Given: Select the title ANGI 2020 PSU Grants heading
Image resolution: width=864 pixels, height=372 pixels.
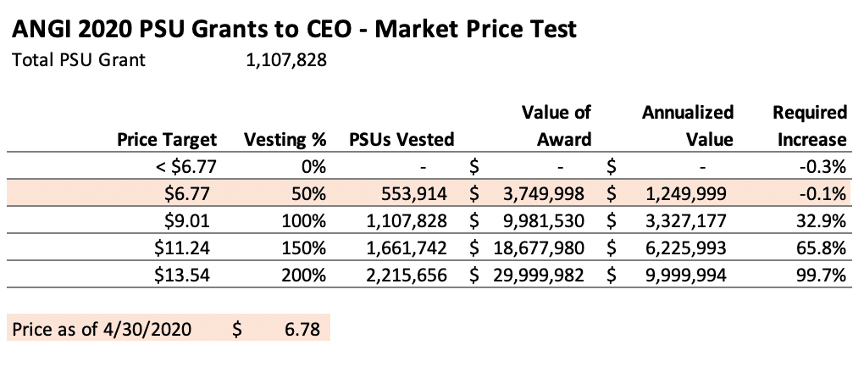Looking at the screenshot, I should 294,29.
